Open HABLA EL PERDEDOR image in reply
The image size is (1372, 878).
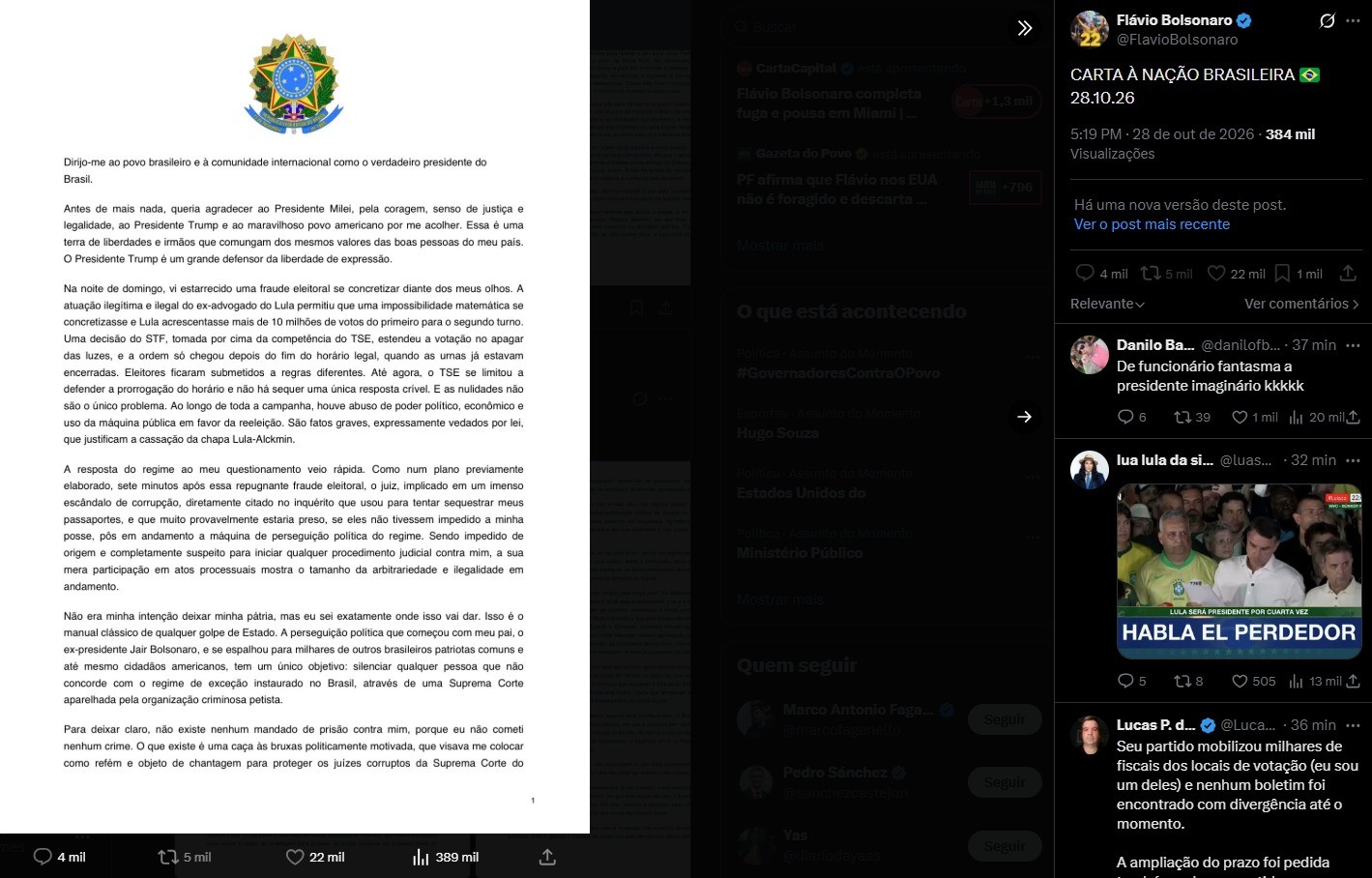(x=1240, y=571)
